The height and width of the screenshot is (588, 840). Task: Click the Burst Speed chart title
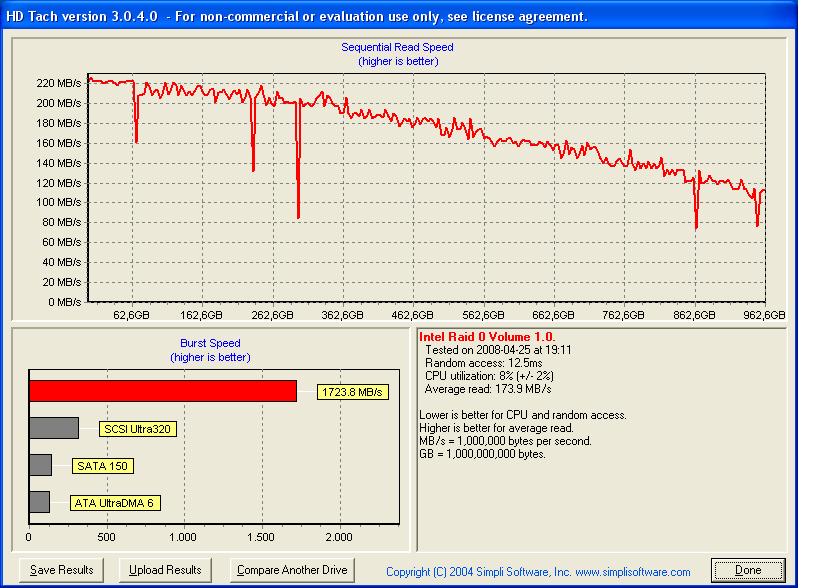point(210,343)
